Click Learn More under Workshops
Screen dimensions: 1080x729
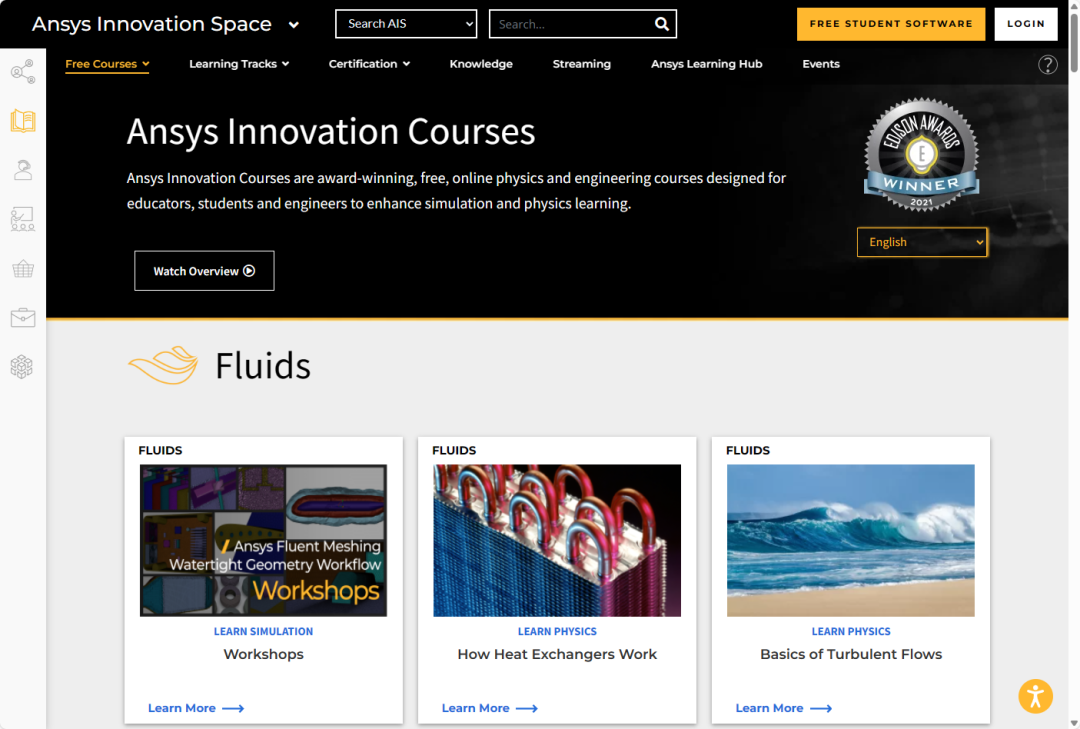182,708
